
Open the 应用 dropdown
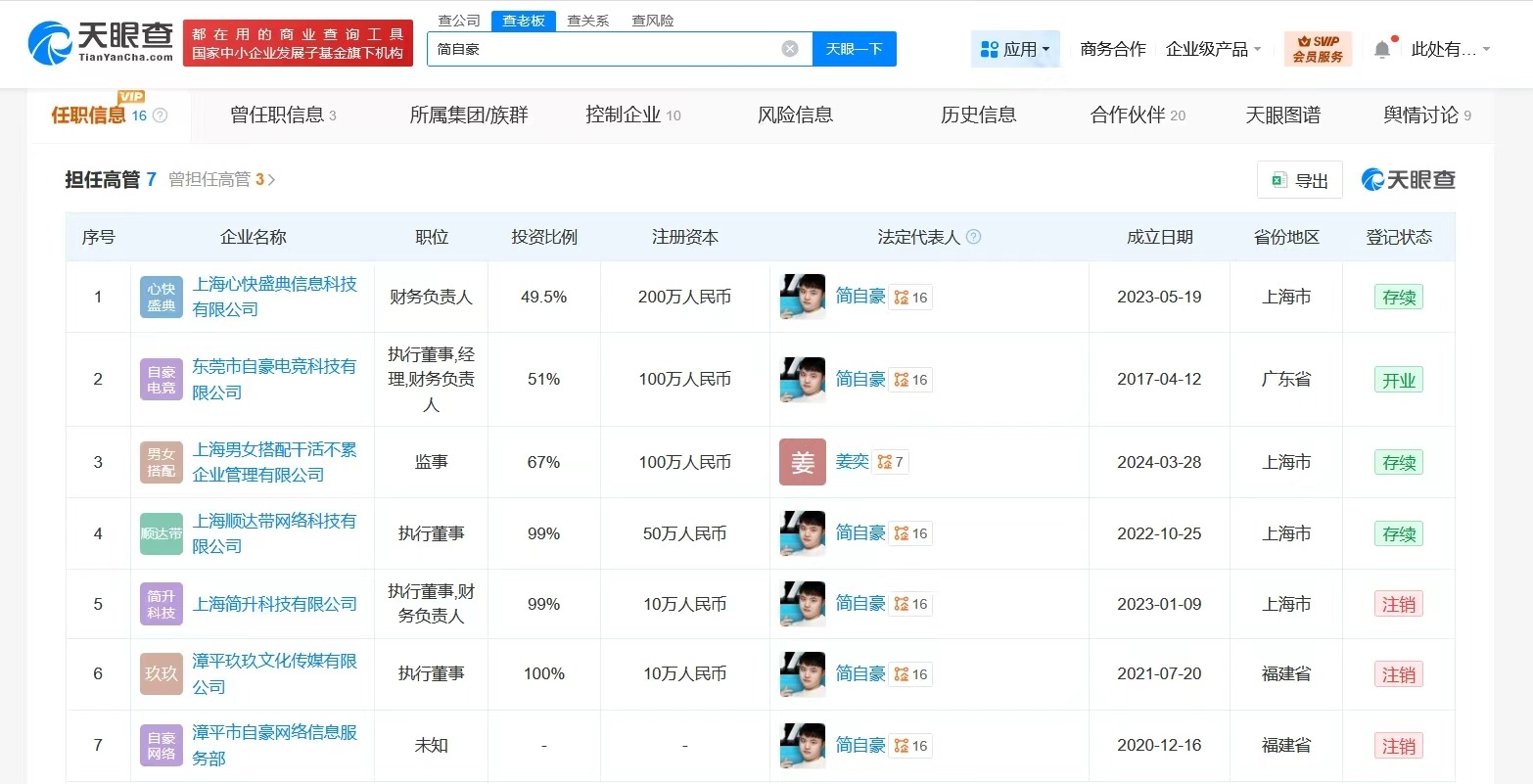click(1015, 48)
